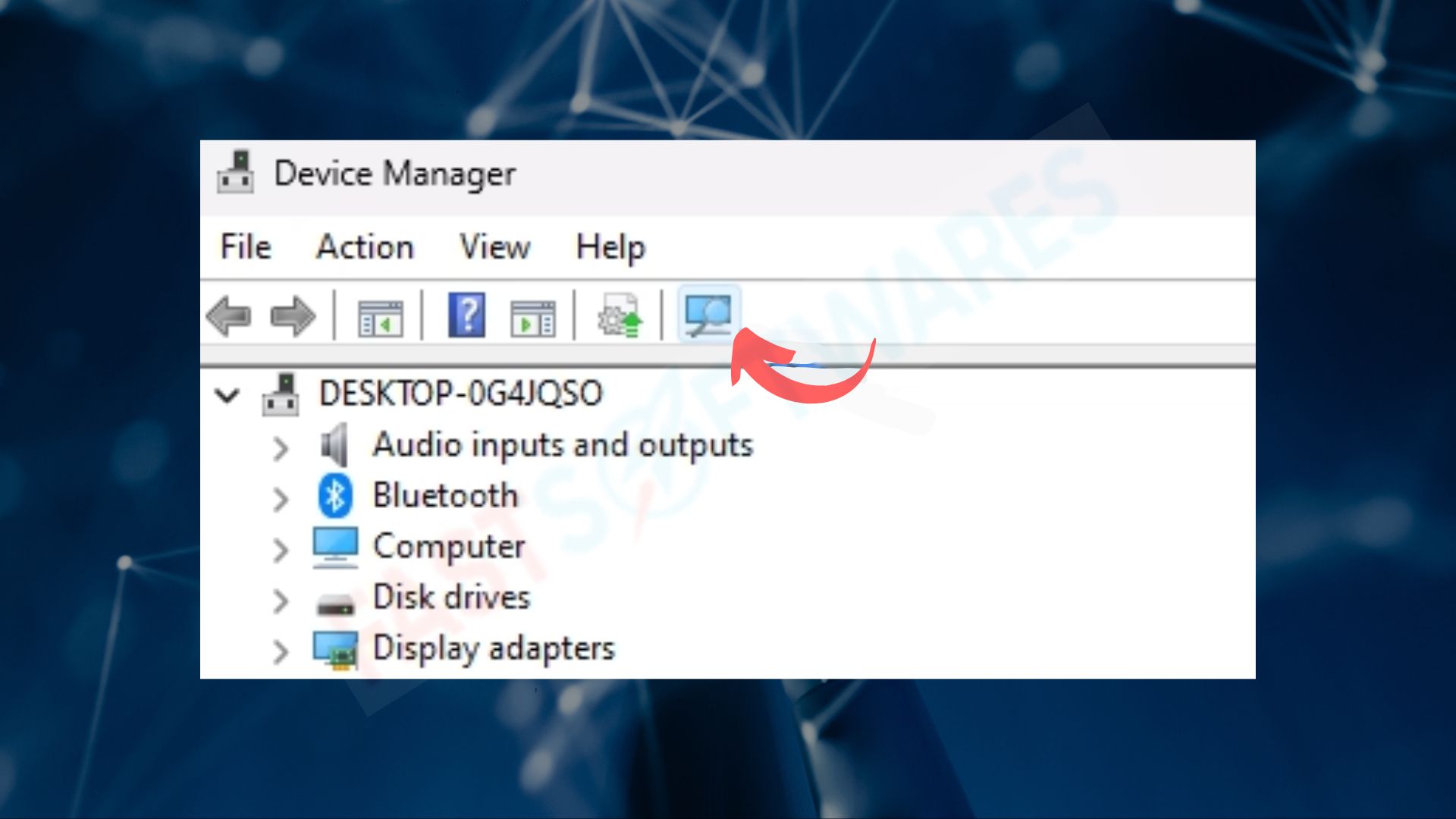Toggle Show/Hide Console Tree icon

(x=380, y=317)
